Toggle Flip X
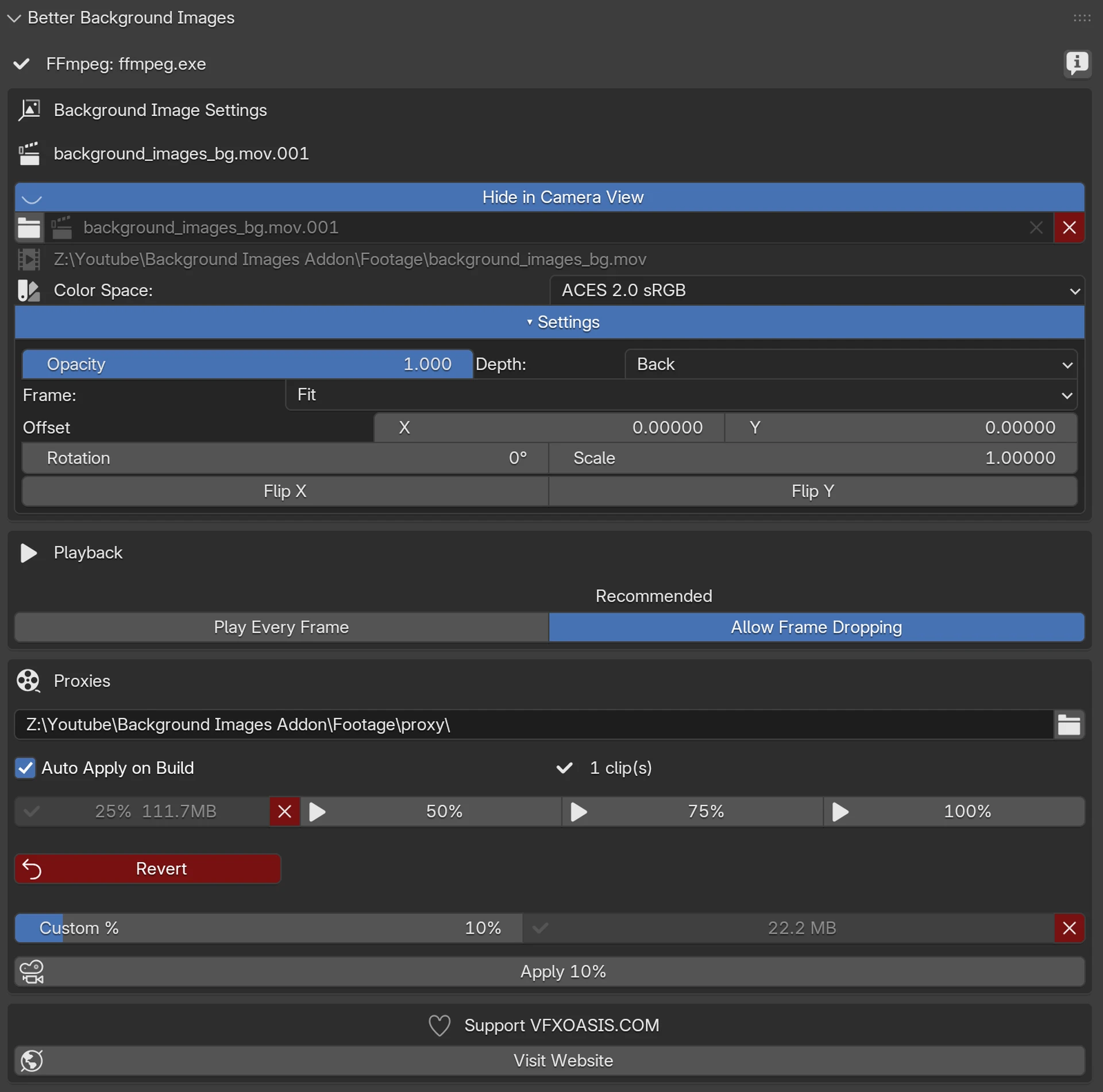Viewport: 1103px width, 1092px height. (285, 491)
